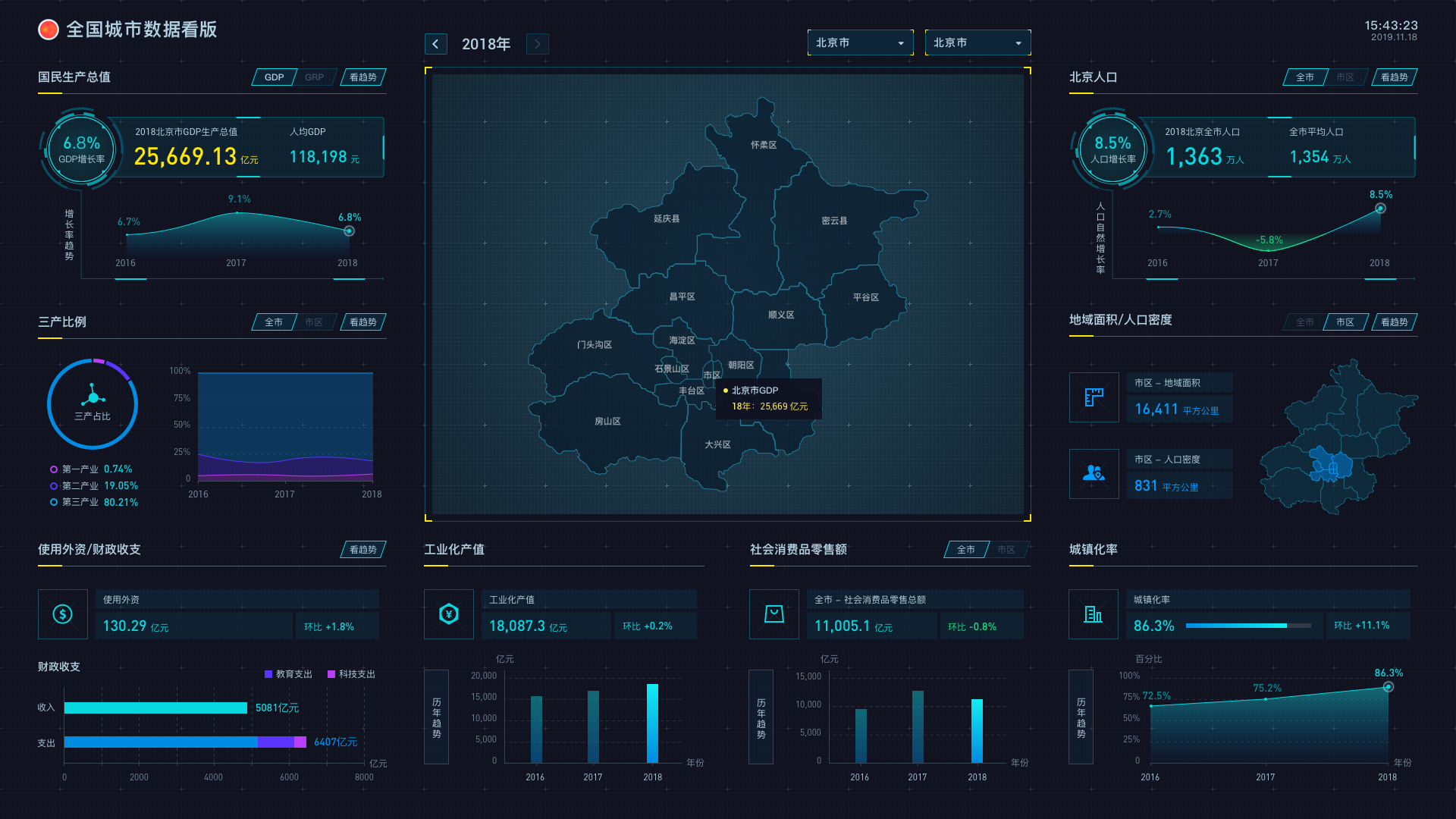Toggle 三产比例 panel to 市区
The width and height of the screenshot is (1456, 819).
pyautogui.click(x=314, y=322)
